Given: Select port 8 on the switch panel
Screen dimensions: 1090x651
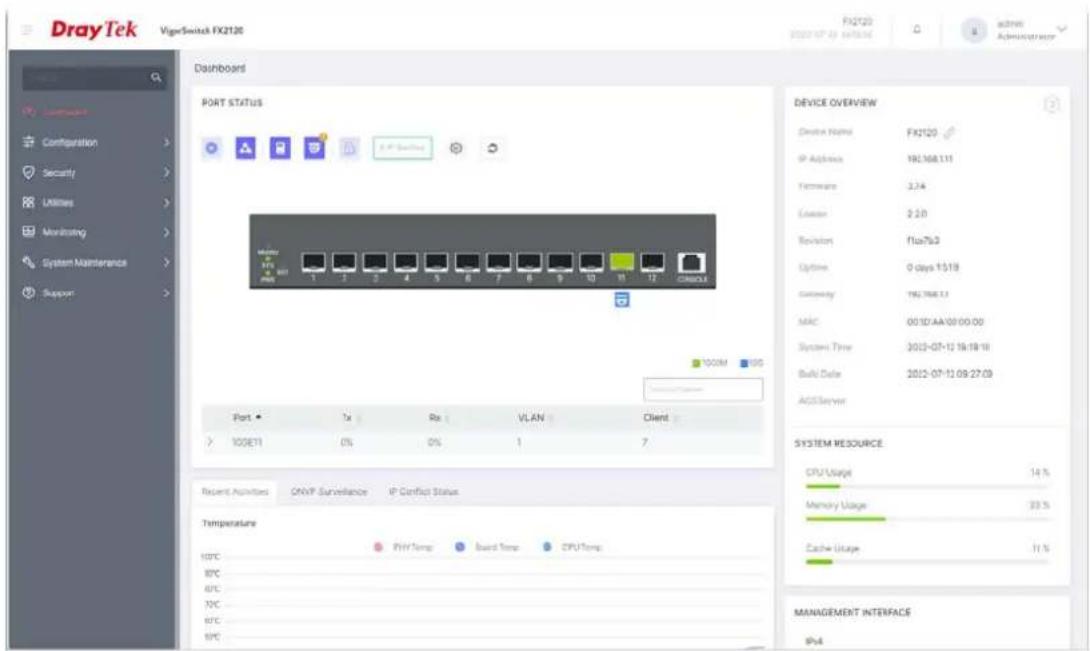Looking at the screenshot, I should 529,263.
